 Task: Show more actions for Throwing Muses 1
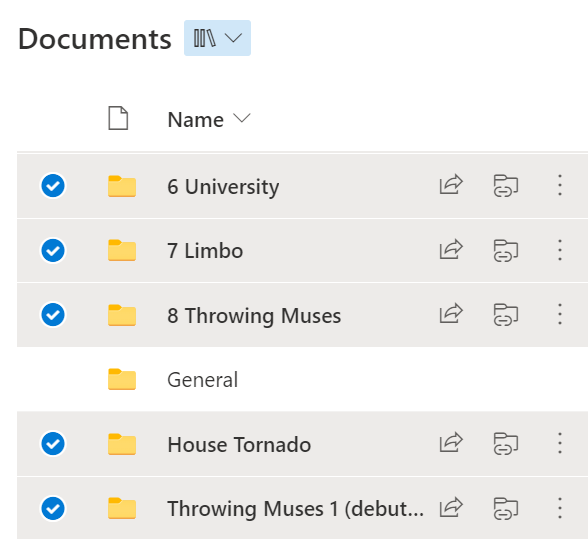click(x=560, y=509)
